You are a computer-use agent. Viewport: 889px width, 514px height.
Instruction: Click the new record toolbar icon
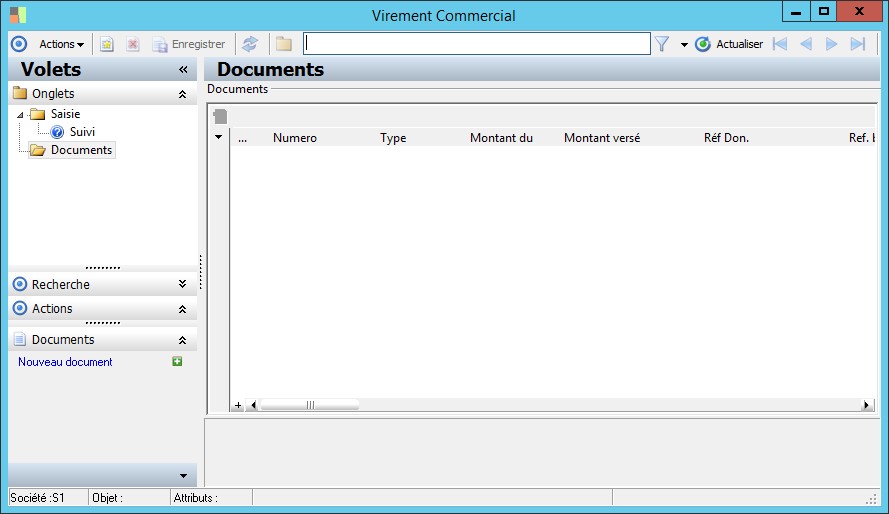point(107,44)
